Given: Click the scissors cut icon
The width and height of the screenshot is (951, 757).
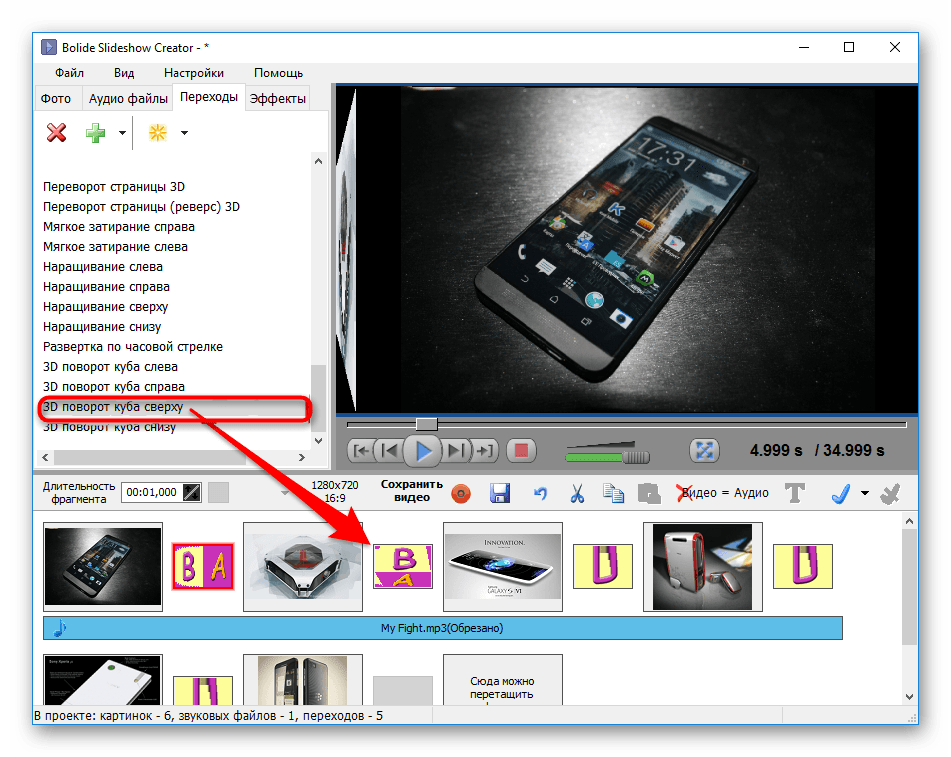Looking at the screenshot, I should (x=577, y=493).
